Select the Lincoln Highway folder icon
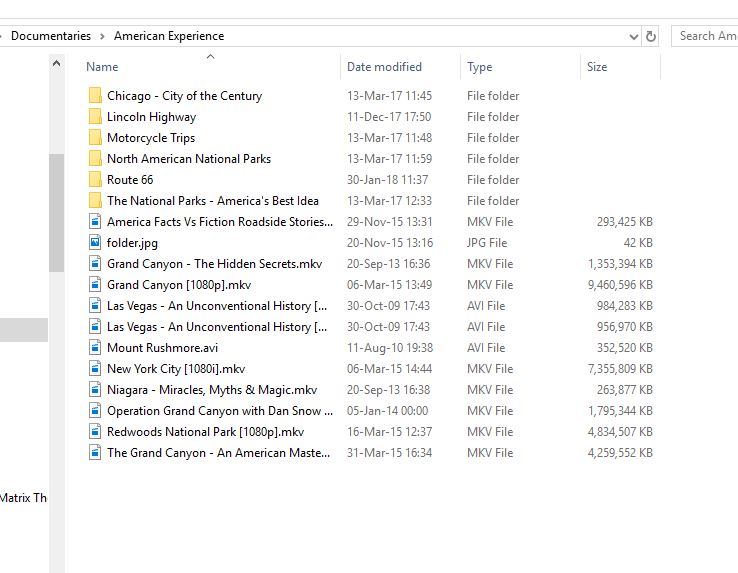Screen dimensions: 738x573 coord(95,117)
